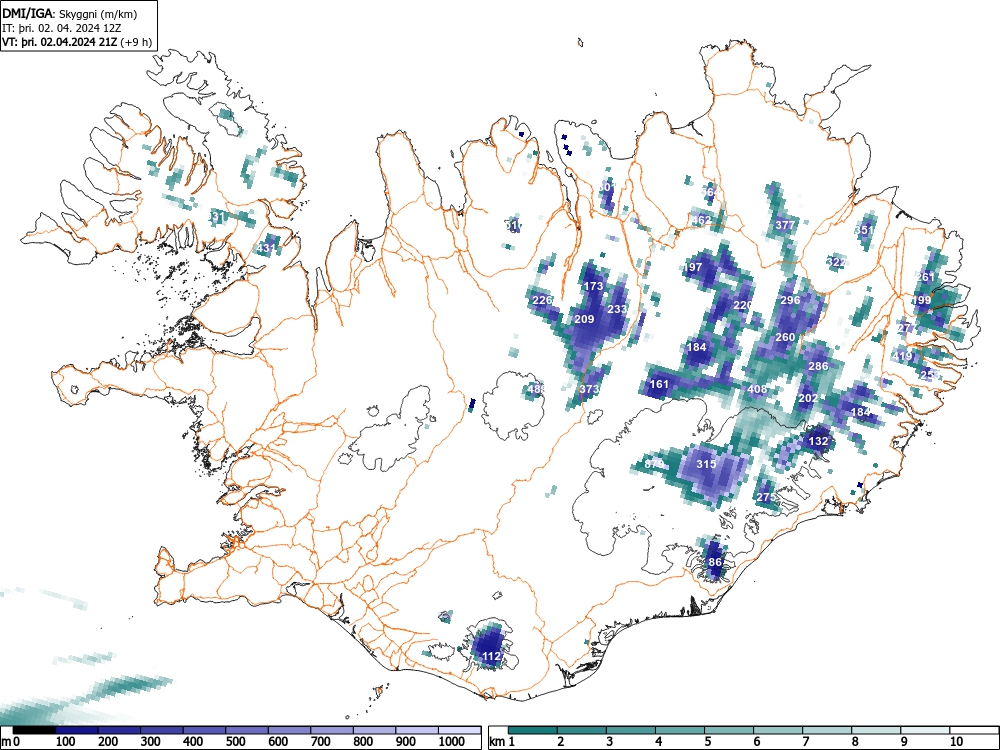Select the 462 visibility label
Image resolution: width=1000 pixels, height=750 pixels.
click(701, 220)
